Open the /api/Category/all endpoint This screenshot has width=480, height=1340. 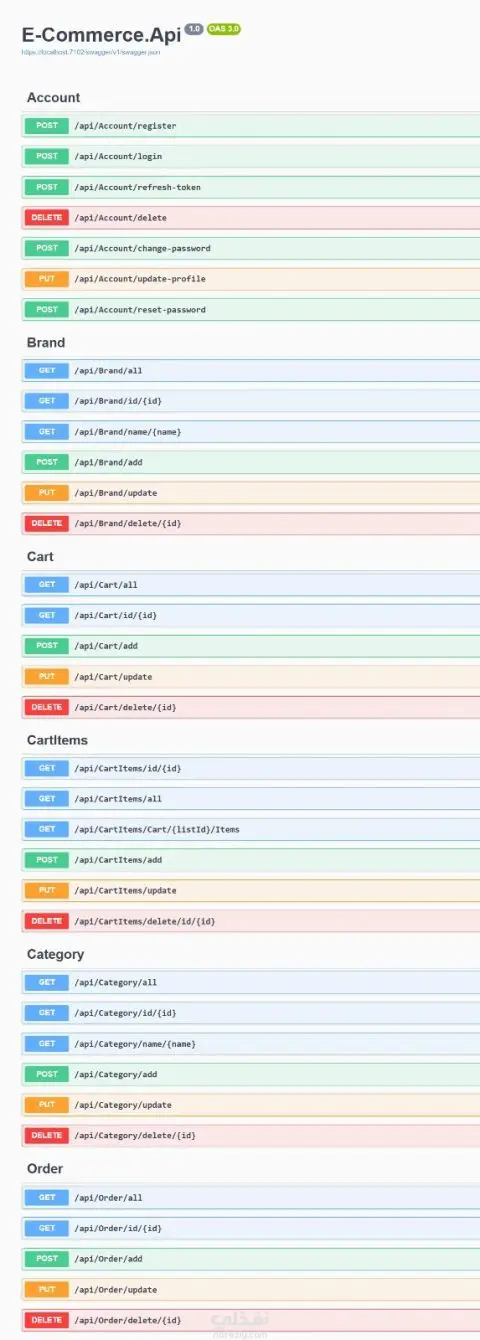pos(251,982)
